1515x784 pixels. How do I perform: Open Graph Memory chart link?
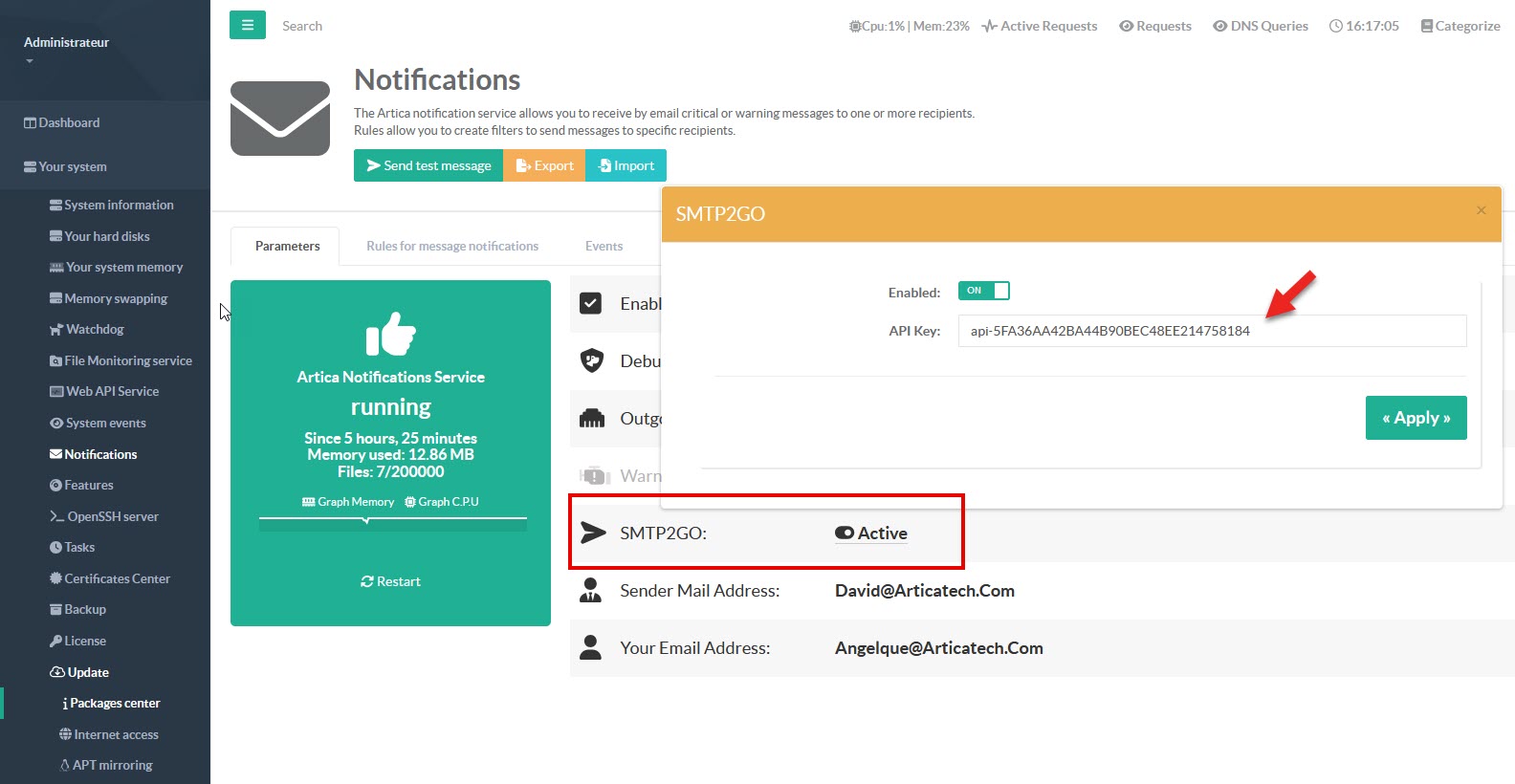click(348, 502)
